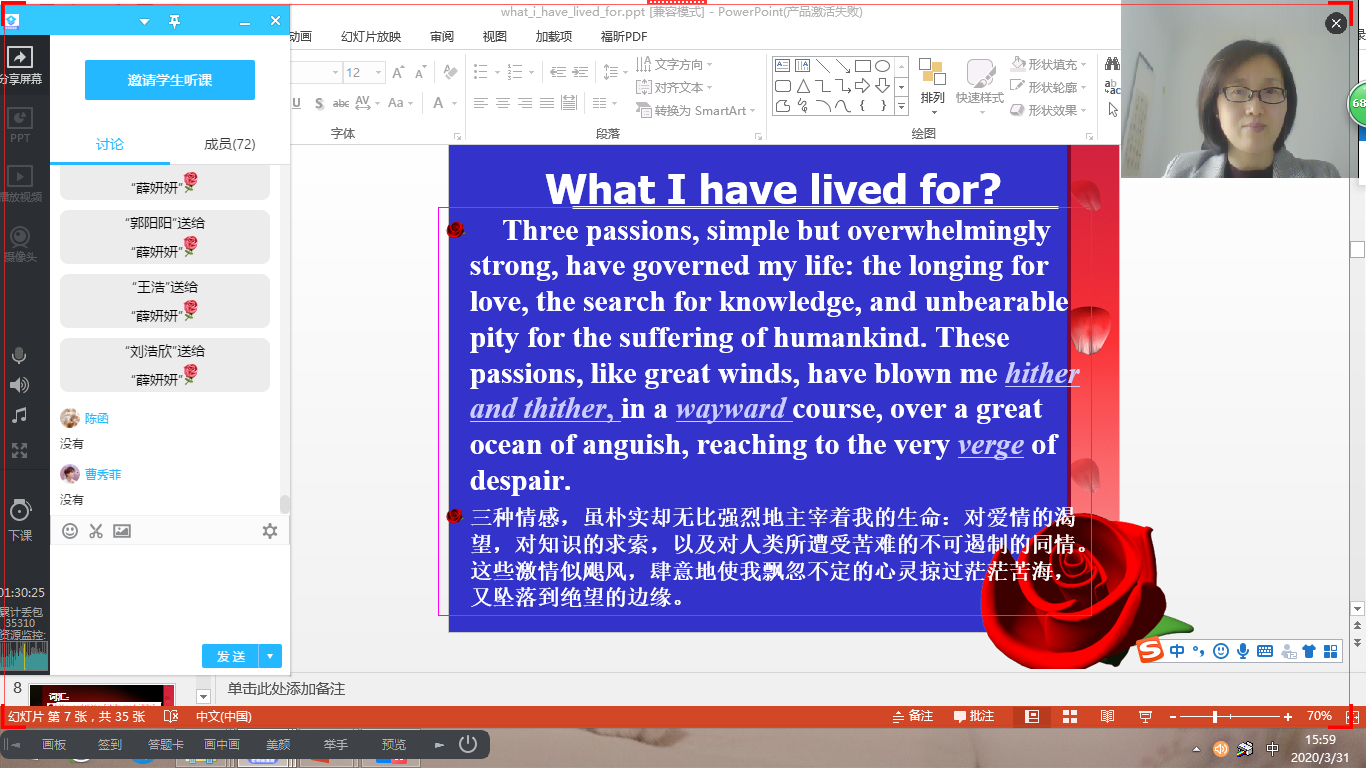The image size is (1366, 768).
Task: Click the scissors screenshot icon in chat
Action: pyautogui.click(x=96, y=531)
